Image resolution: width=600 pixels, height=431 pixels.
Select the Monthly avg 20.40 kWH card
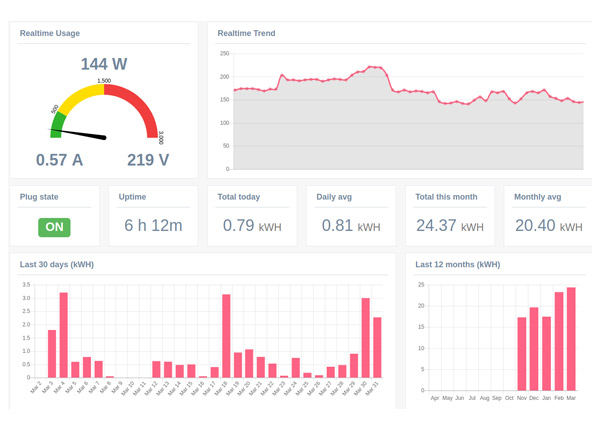[549, 216]
